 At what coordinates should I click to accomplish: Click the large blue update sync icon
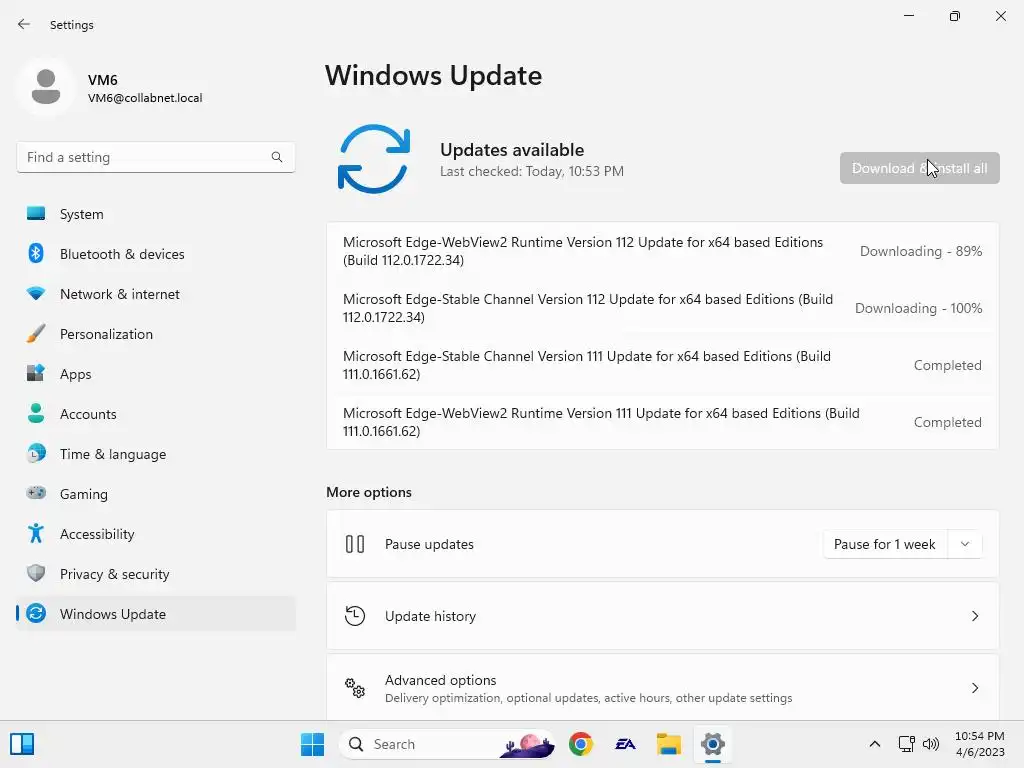tap(374, 159)
